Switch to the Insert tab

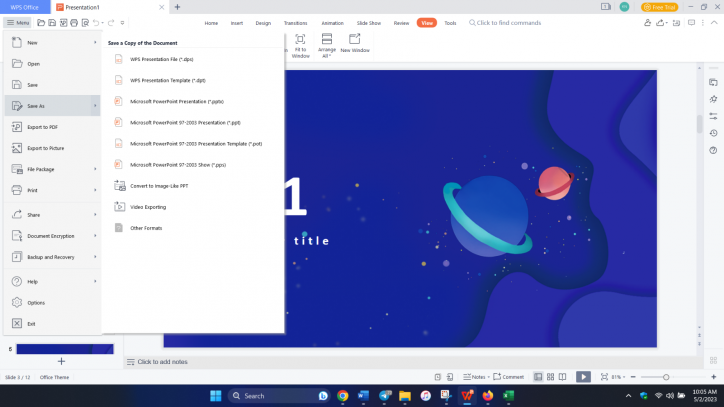pos(237,23)
